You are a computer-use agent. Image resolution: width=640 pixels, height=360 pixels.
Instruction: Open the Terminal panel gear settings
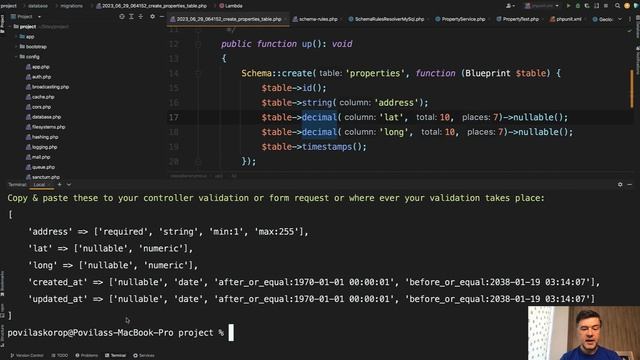(620, 184)
